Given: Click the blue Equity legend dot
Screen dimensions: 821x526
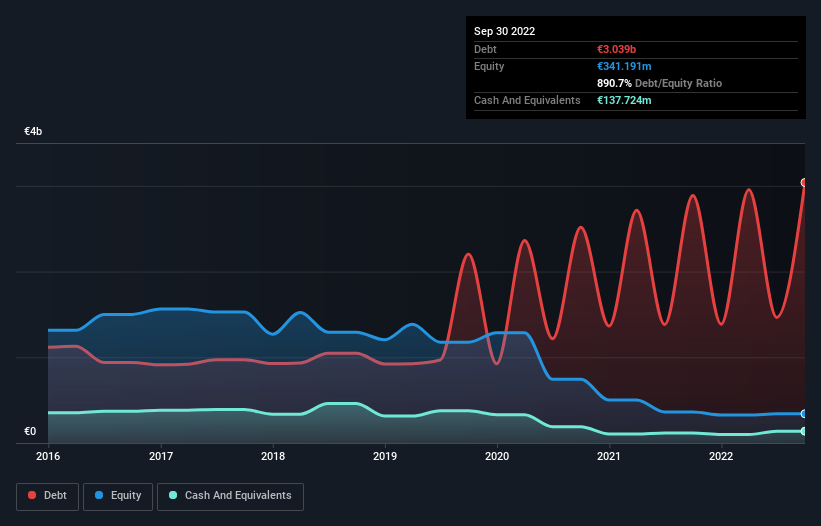Looking at the screenshot, I should pyautogui.click(x=99, y=495).
